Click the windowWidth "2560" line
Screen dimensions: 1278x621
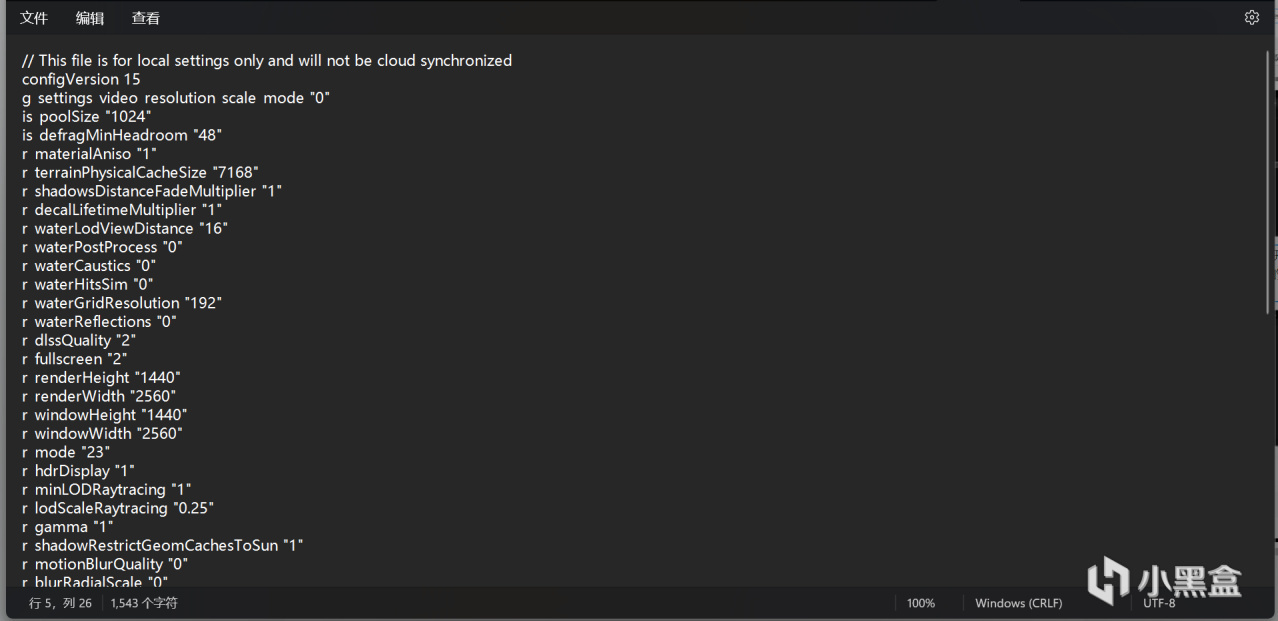102,433
